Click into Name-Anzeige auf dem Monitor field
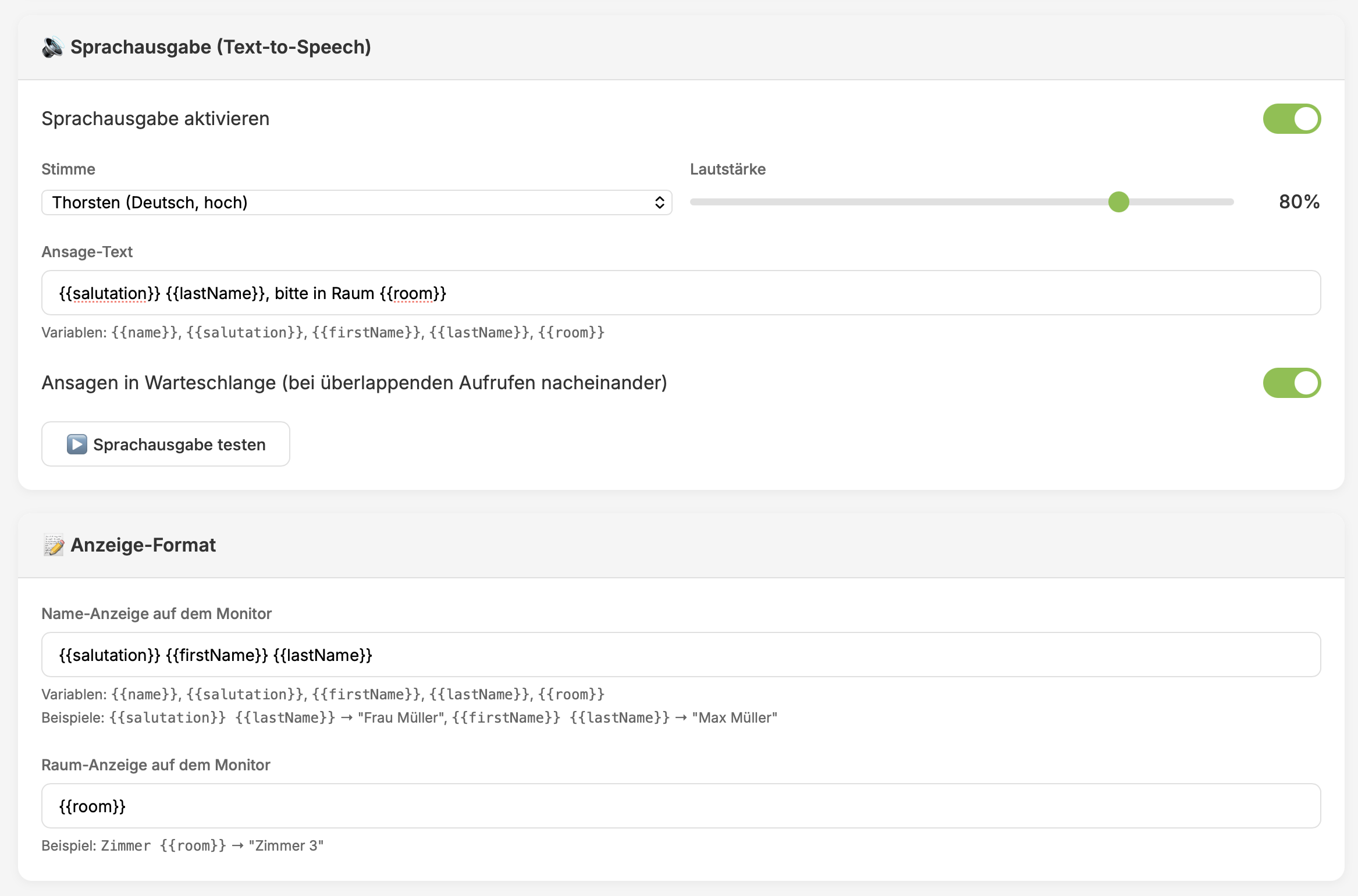The width and height of the screenshot is (1358, 896). click(x=681, y=655)
